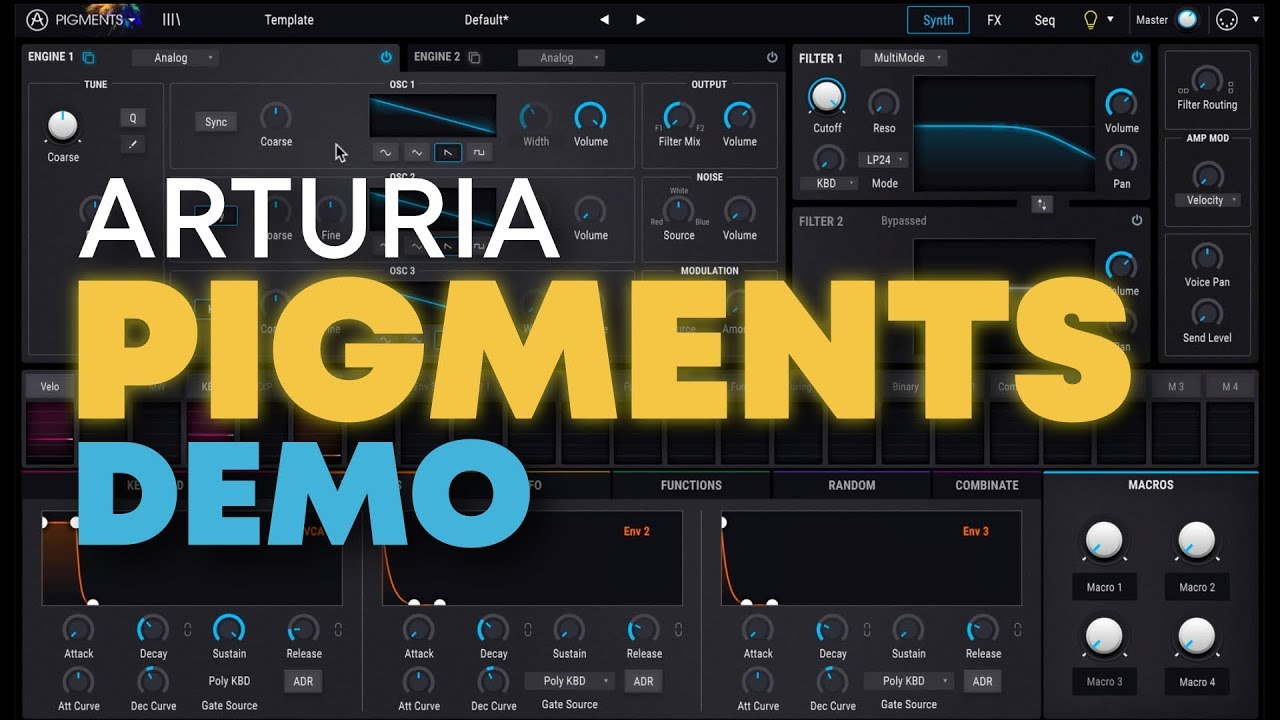
Task: Open the MIDI settings icon
Action: pos(1226,19)
